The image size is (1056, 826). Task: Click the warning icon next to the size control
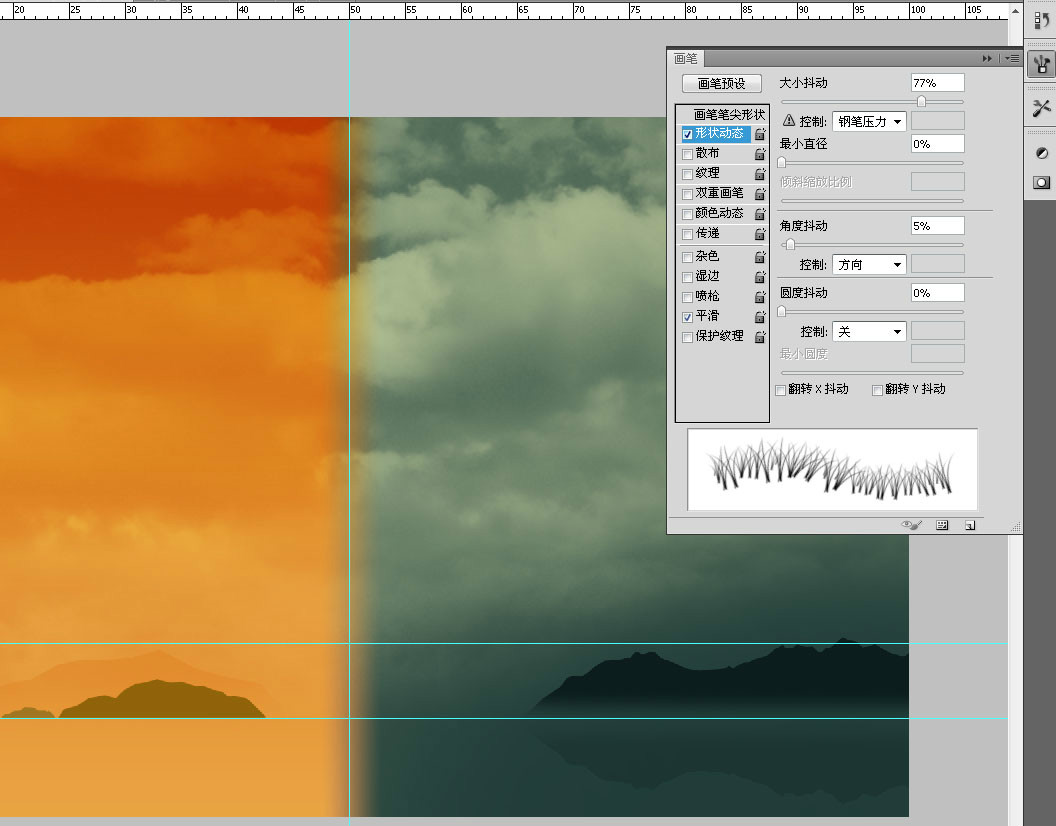coord(789,121)
